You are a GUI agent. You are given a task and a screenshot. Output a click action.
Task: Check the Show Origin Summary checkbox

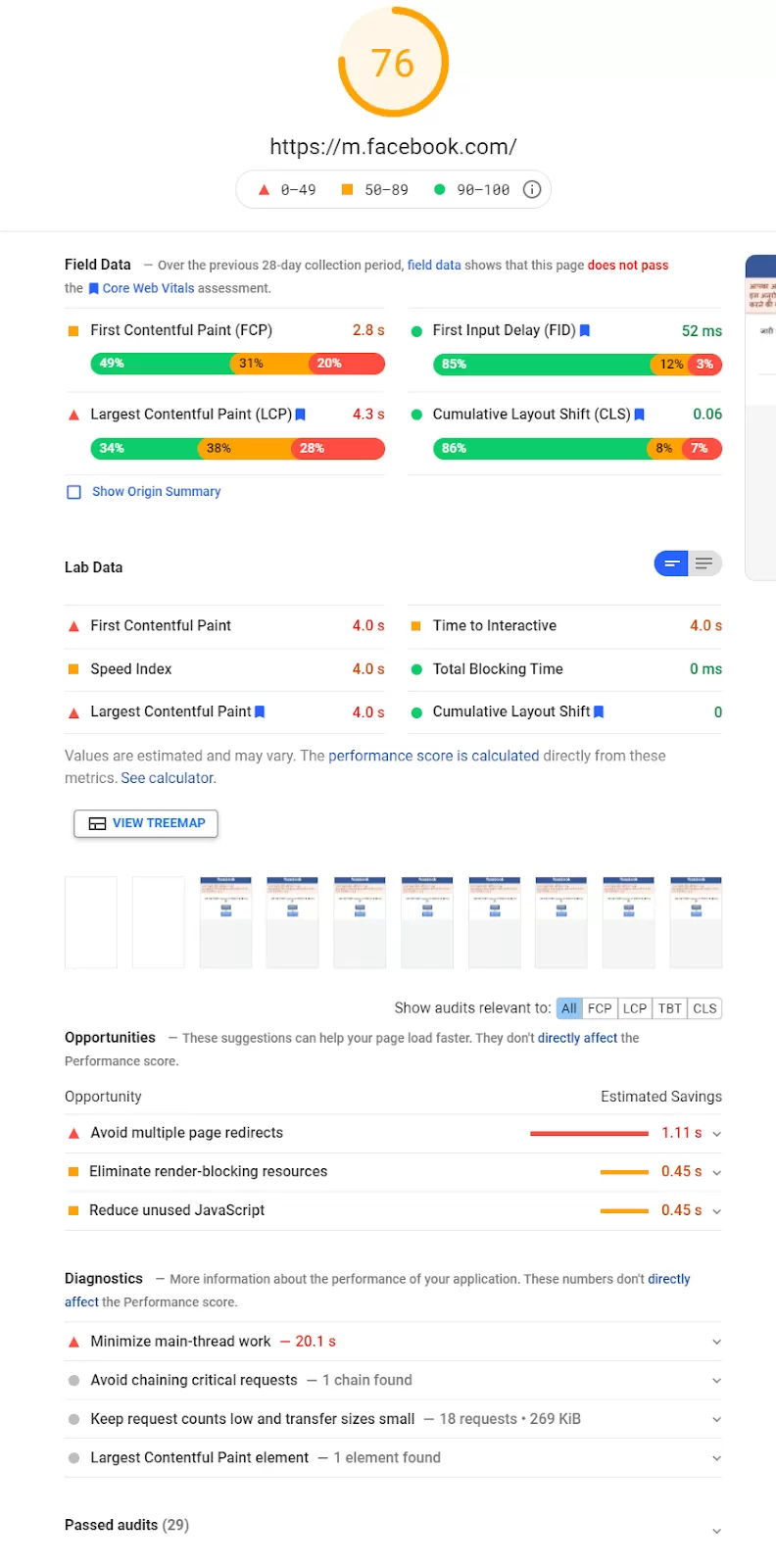pyautogui.click(x=73, y=491)
